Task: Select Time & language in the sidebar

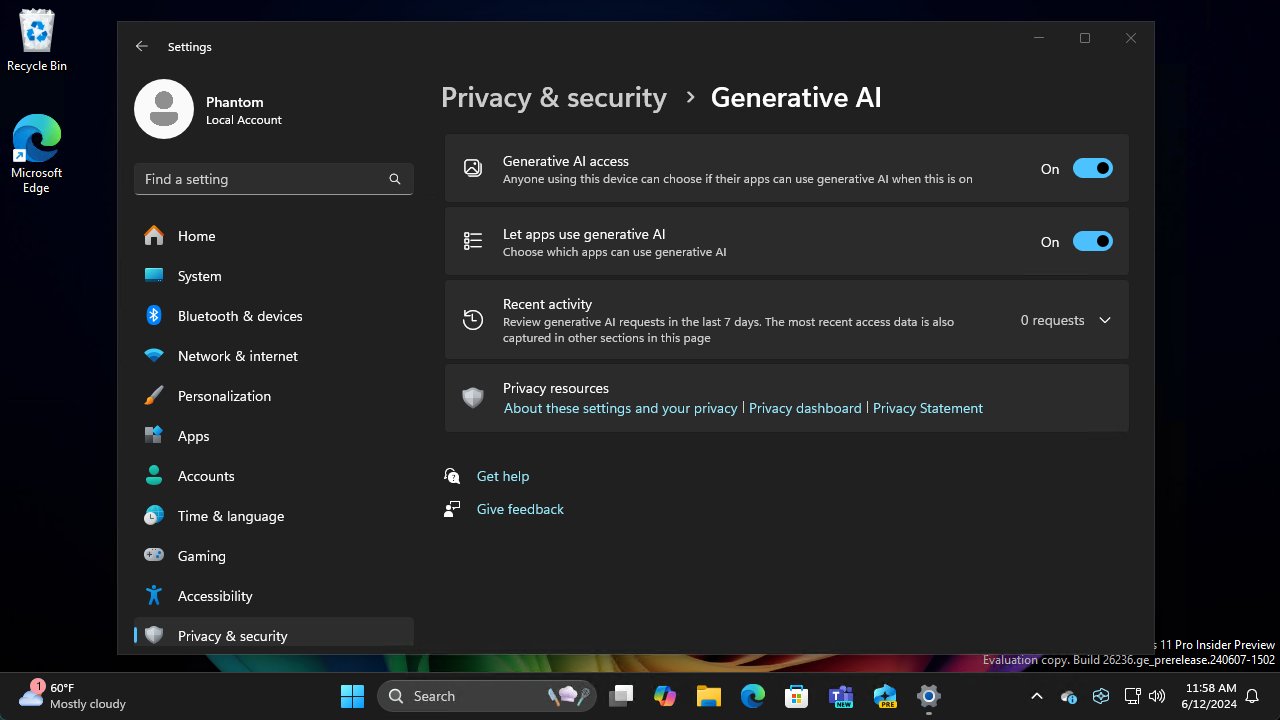Action: [230, 516]
